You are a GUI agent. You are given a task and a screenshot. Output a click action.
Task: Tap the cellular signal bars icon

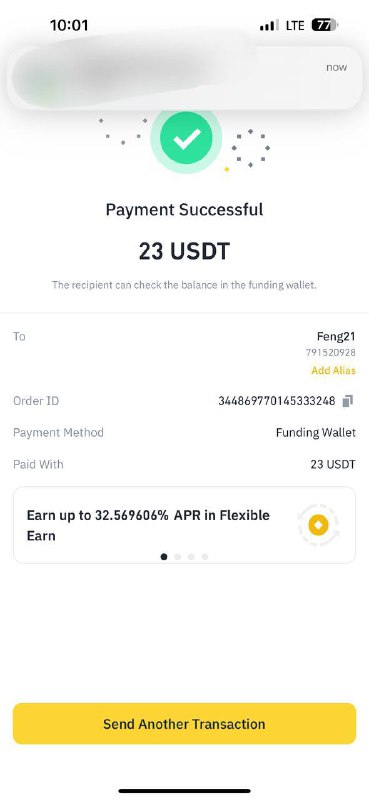(x=269, y=25)
